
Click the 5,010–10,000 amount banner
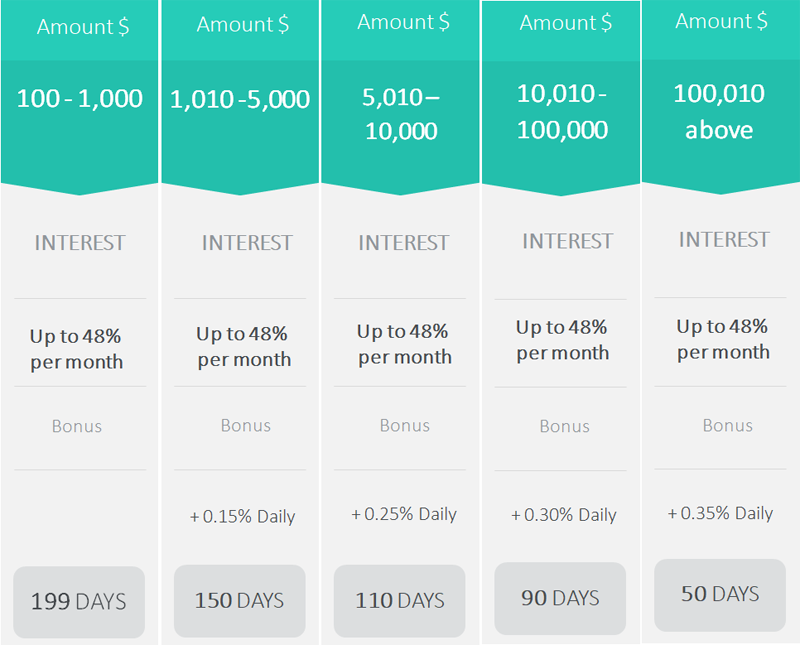pyautogui.click(x=401, y=114)
